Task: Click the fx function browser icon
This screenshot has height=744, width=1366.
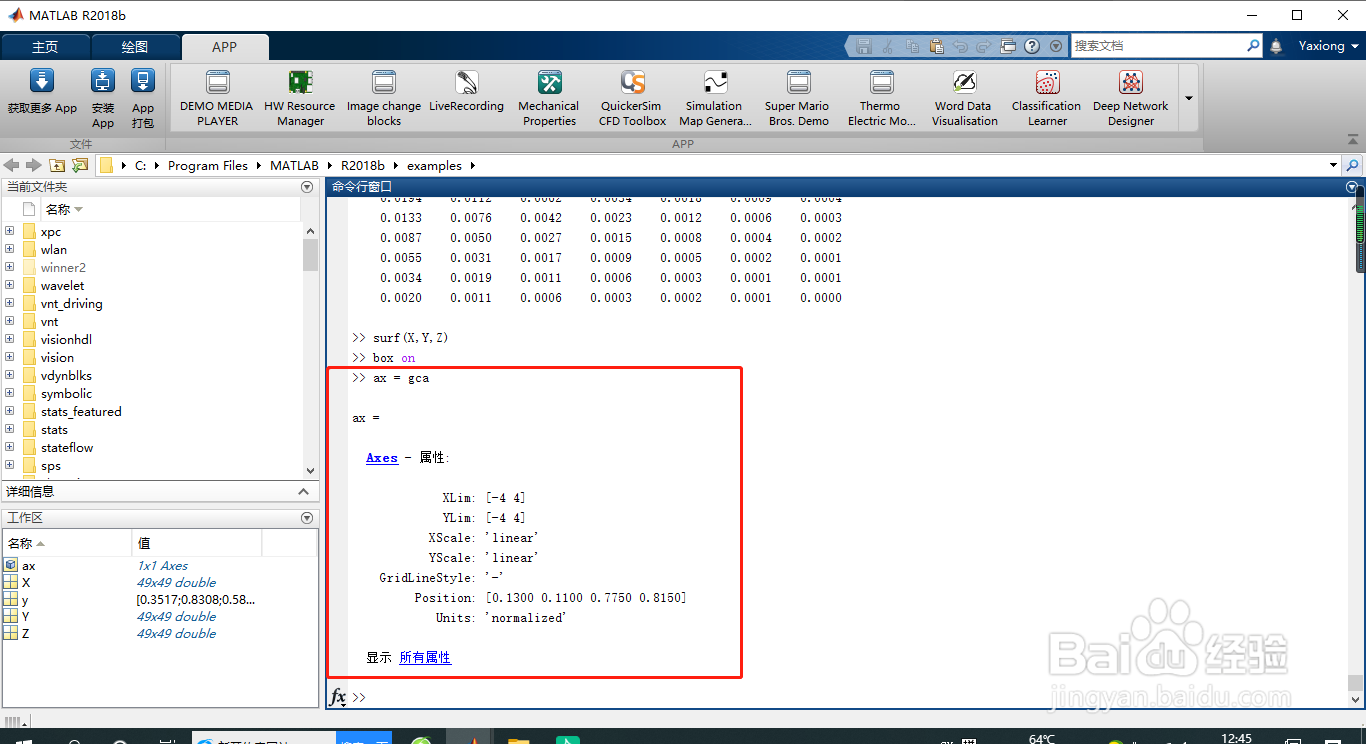Action: 339,697
